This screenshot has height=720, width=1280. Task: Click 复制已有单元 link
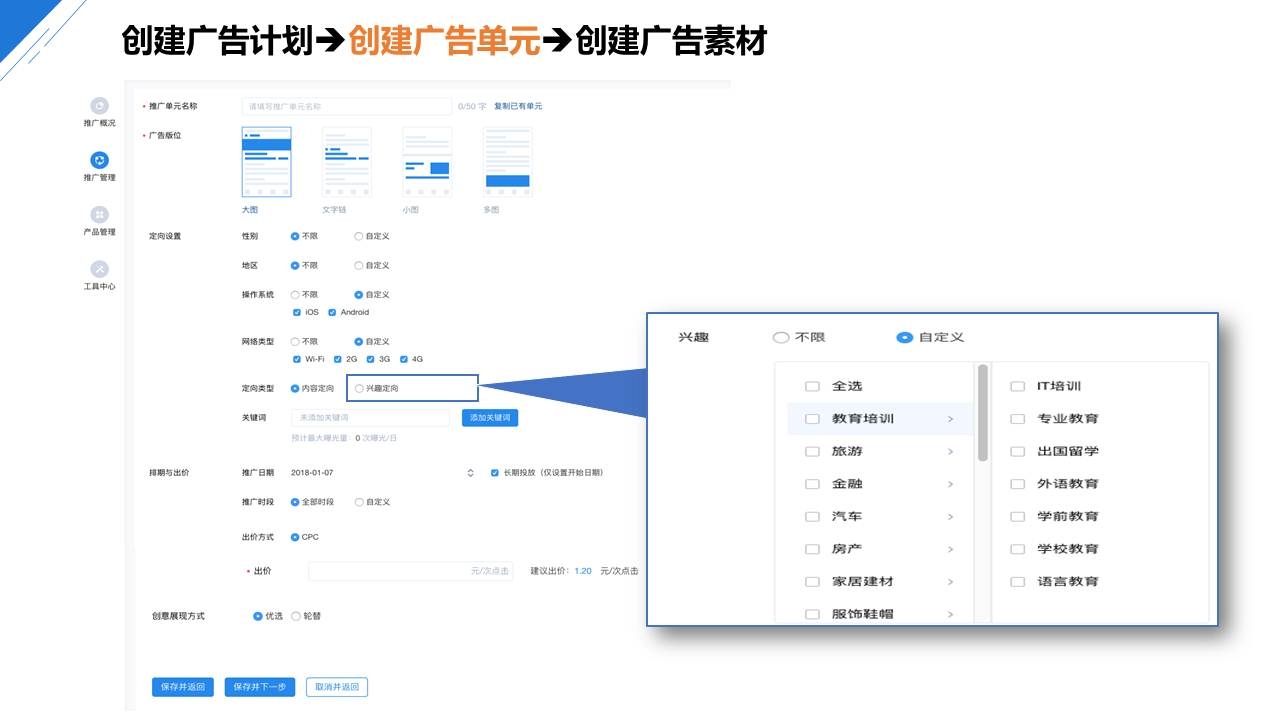518,106
